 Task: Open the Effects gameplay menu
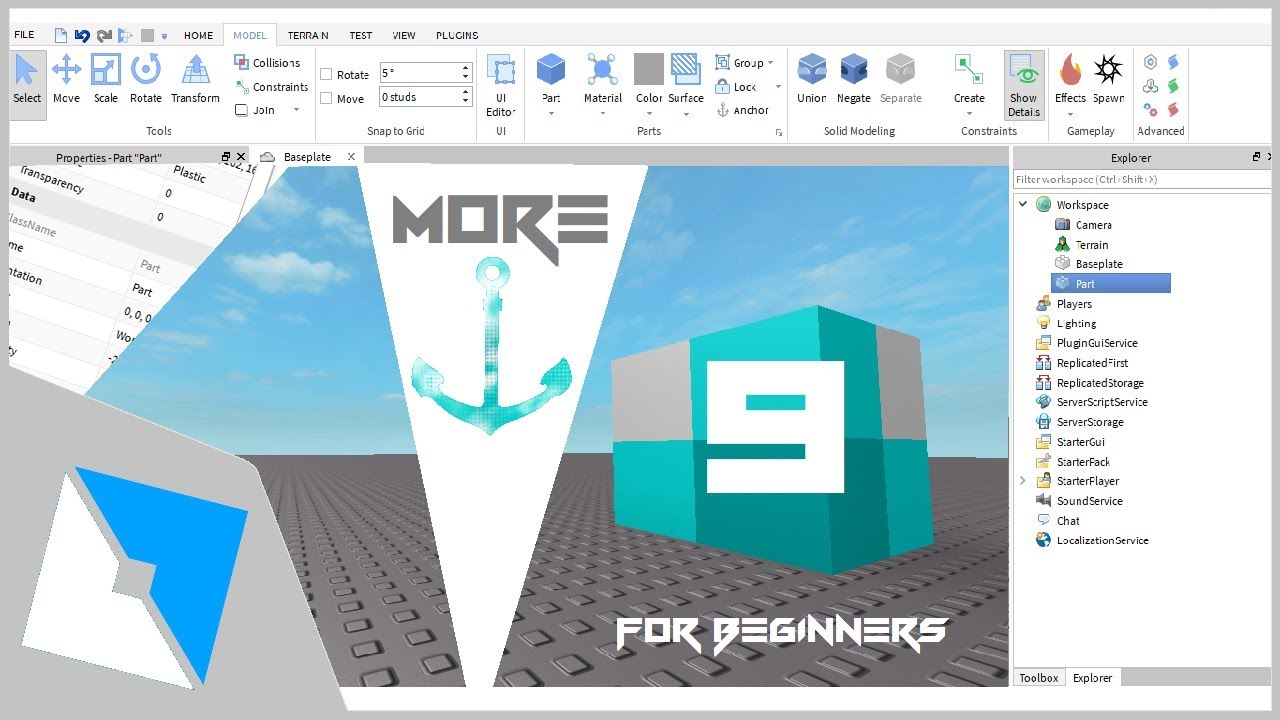tap(1070, 80)
